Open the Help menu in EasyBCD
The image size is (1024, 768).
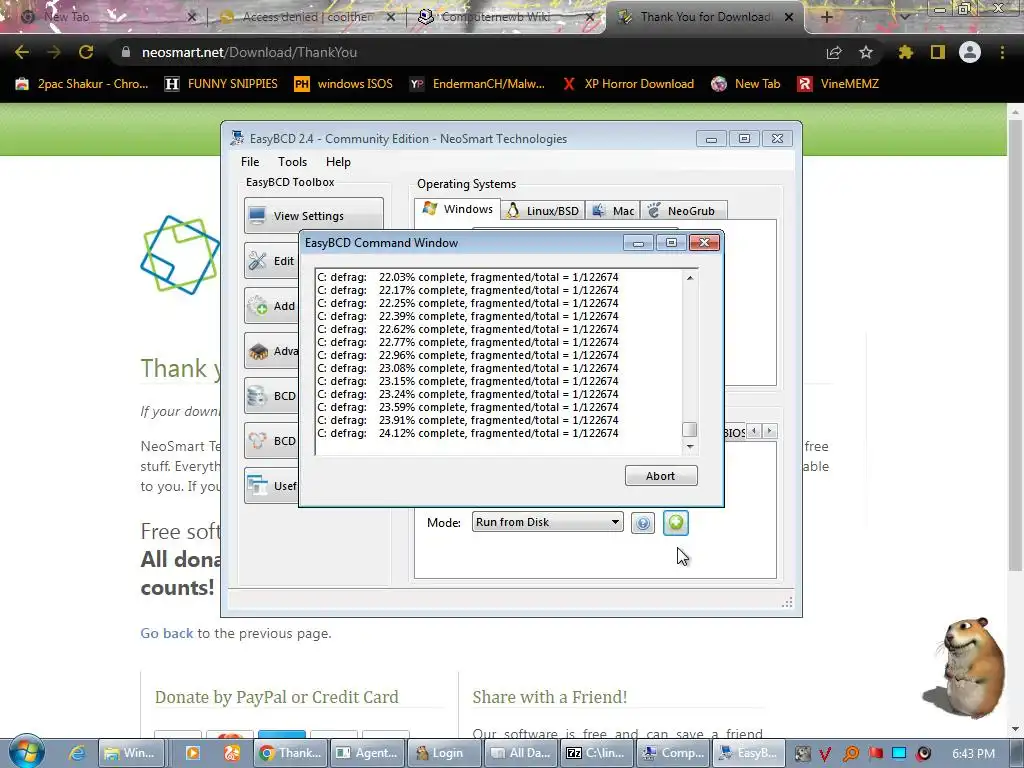[338, 161]
